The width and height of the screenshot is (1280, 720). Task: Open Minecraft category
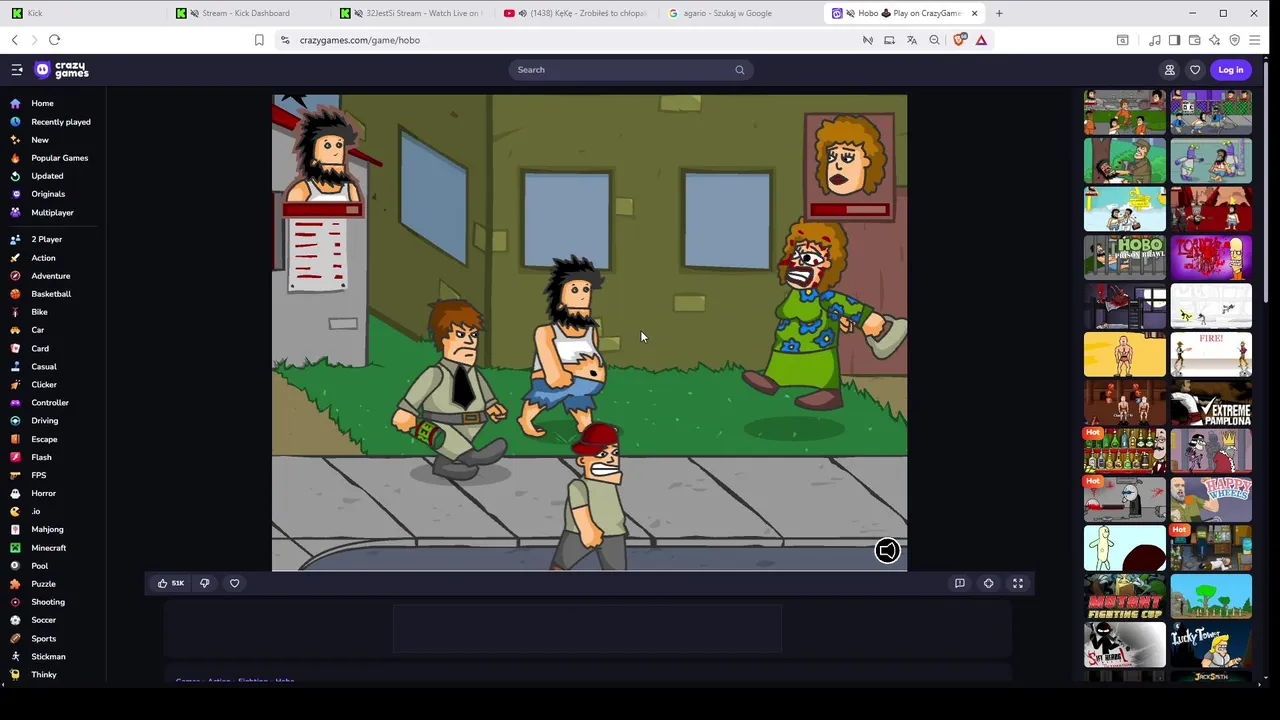click(48, 548)
